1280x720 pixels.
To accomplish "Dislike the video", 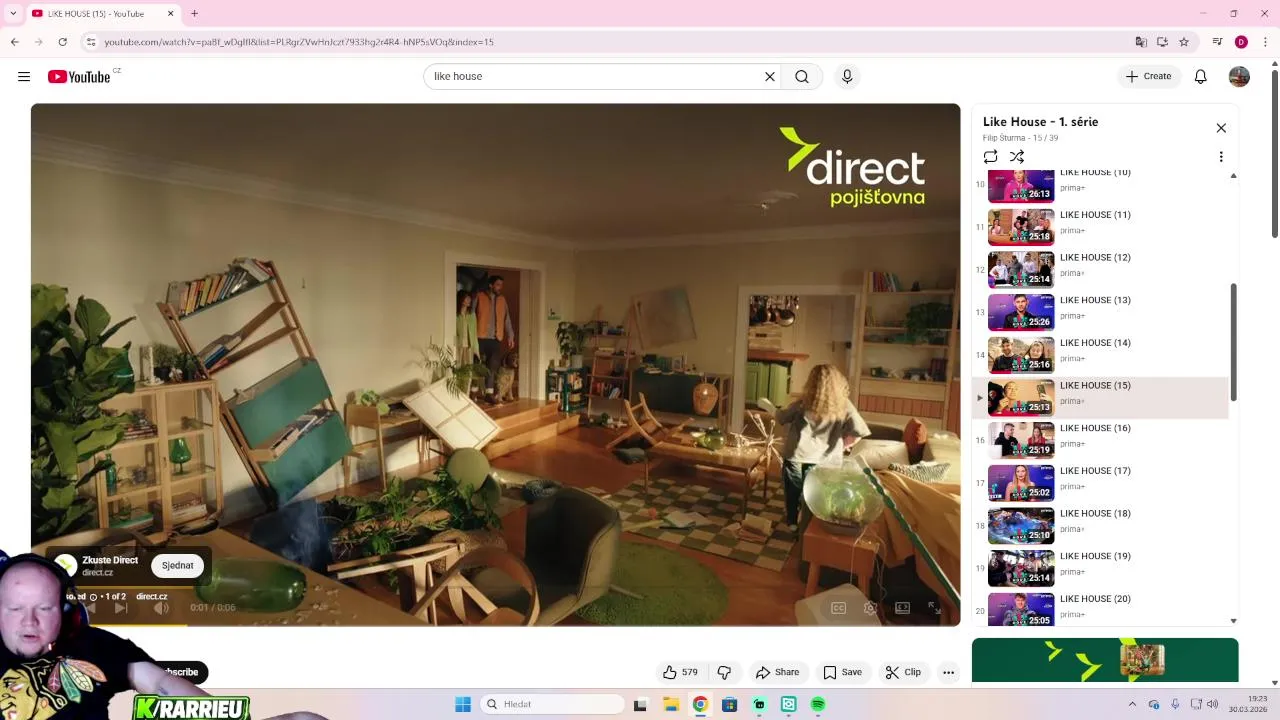I will (725, 672).
